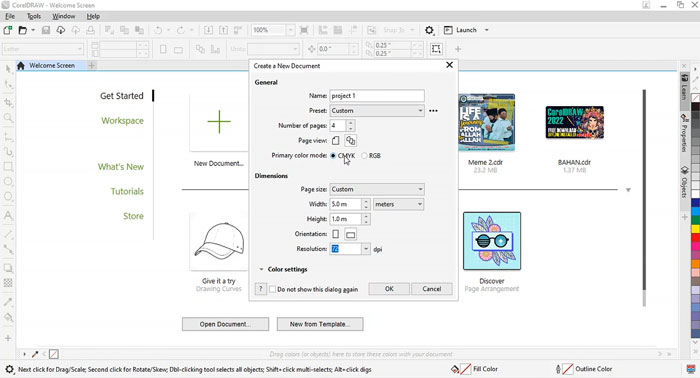Select CMYK primary color mode
This screenshot has width=700, height=378.
(333, 156)
